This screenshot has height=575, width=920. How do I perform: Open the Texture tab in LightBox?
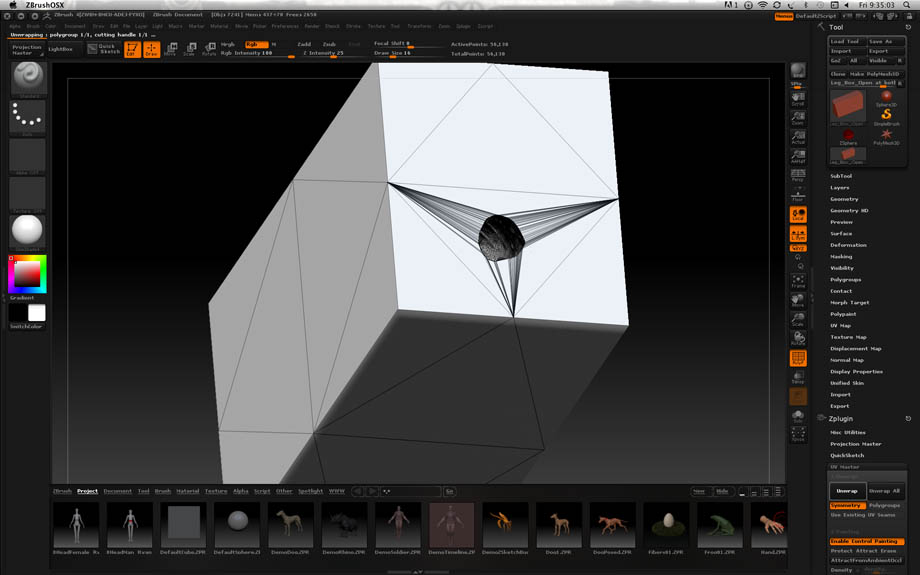coord(216,491)
